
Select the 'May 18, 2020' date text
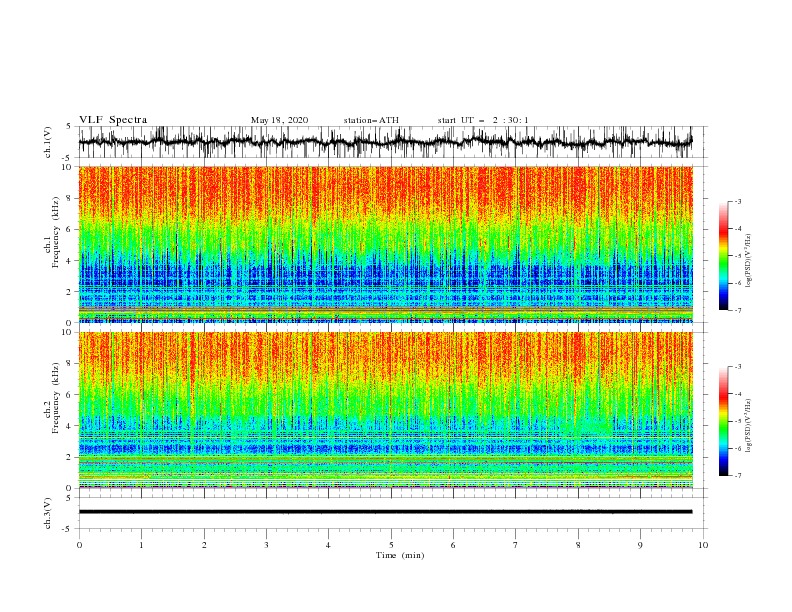point(279,120)
